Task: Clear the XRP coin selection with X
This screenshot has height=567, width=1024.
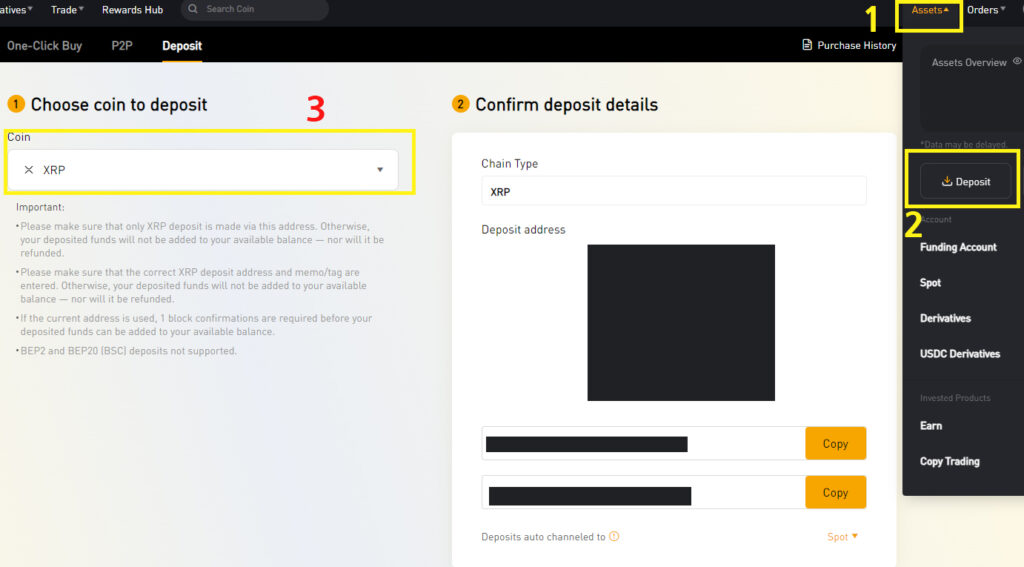Action: pyautogui.click(x=29, y=170)
